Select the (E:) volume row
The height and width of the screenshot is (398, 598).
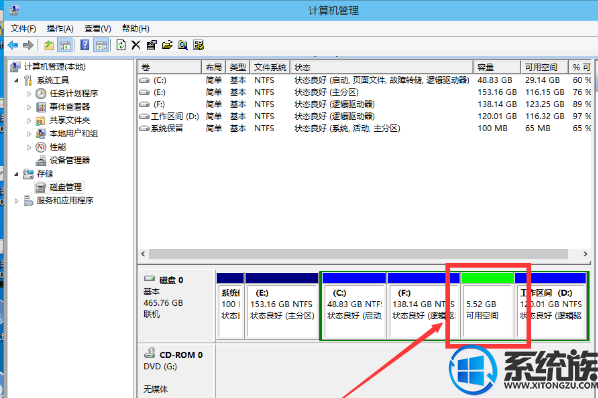364,92
